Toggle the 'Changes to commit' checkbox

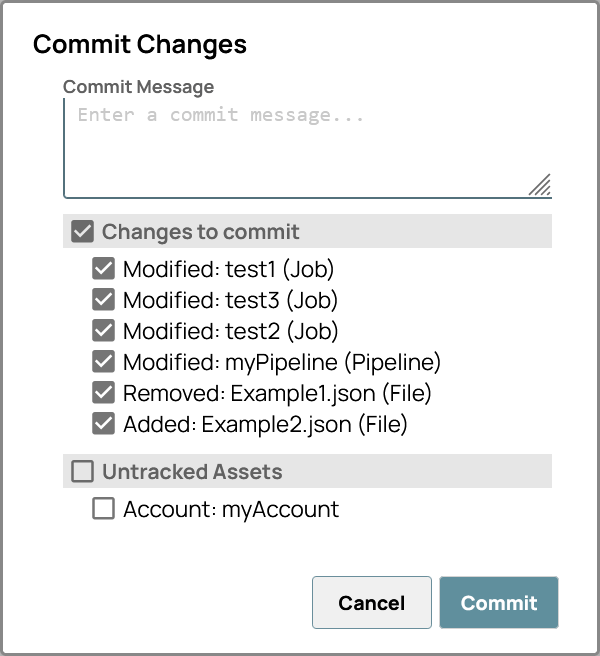pos(83,232)
